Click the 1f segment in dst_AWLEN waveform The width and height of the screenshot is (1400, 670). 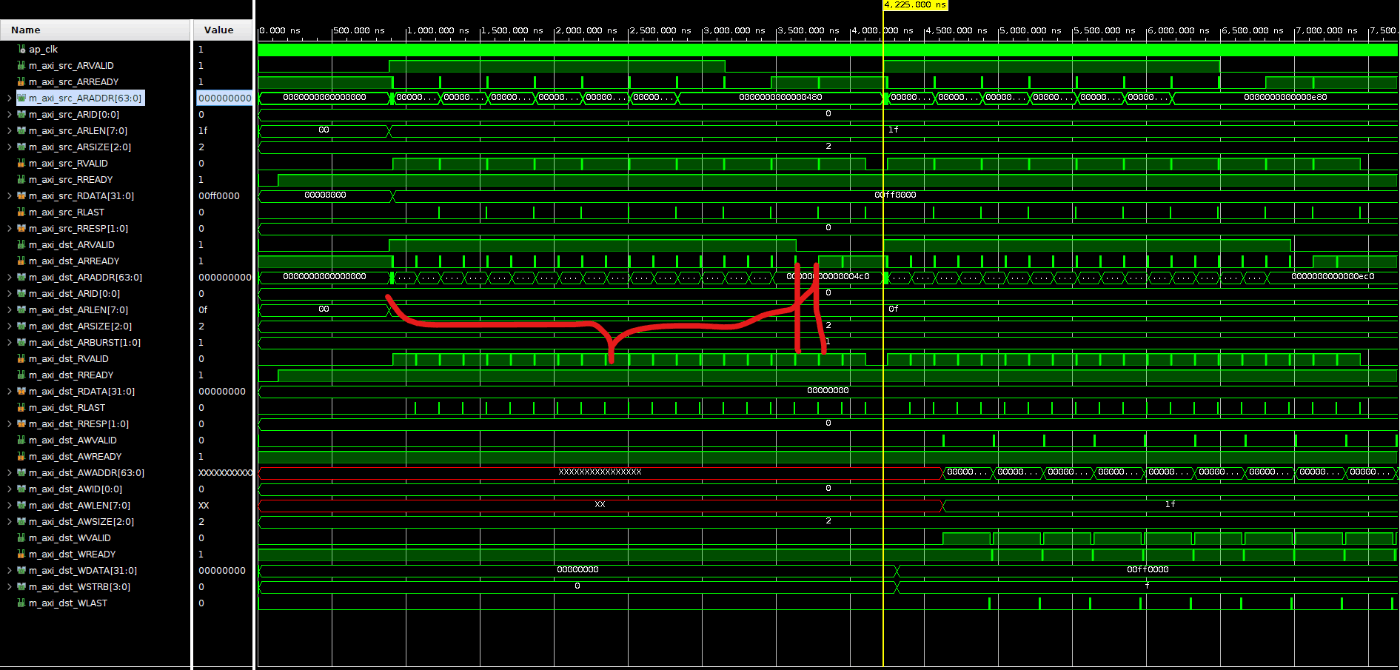(x=1170, y=505)
